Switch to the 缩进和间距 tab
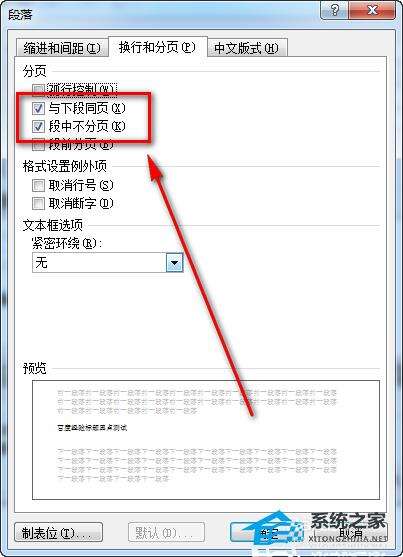The image size is (403, 557). click(62, 48)
